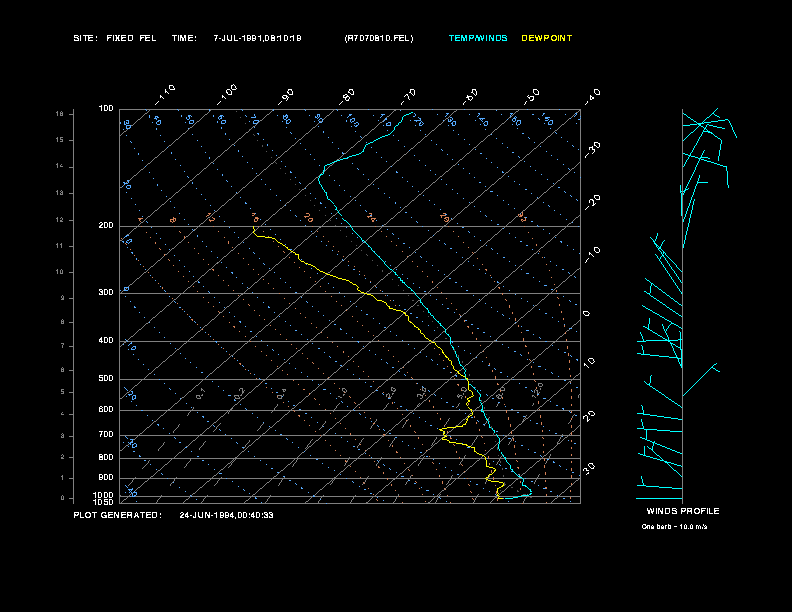This screenshot has height=612, width=792.
Task: Select the plot date '24-JUN-1994,00:40:33'
Action: point(226,515)
